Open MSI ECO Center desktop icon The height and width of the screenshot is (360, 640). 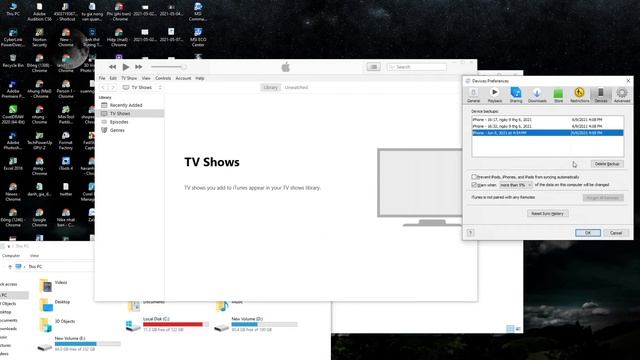coord(198,37)
